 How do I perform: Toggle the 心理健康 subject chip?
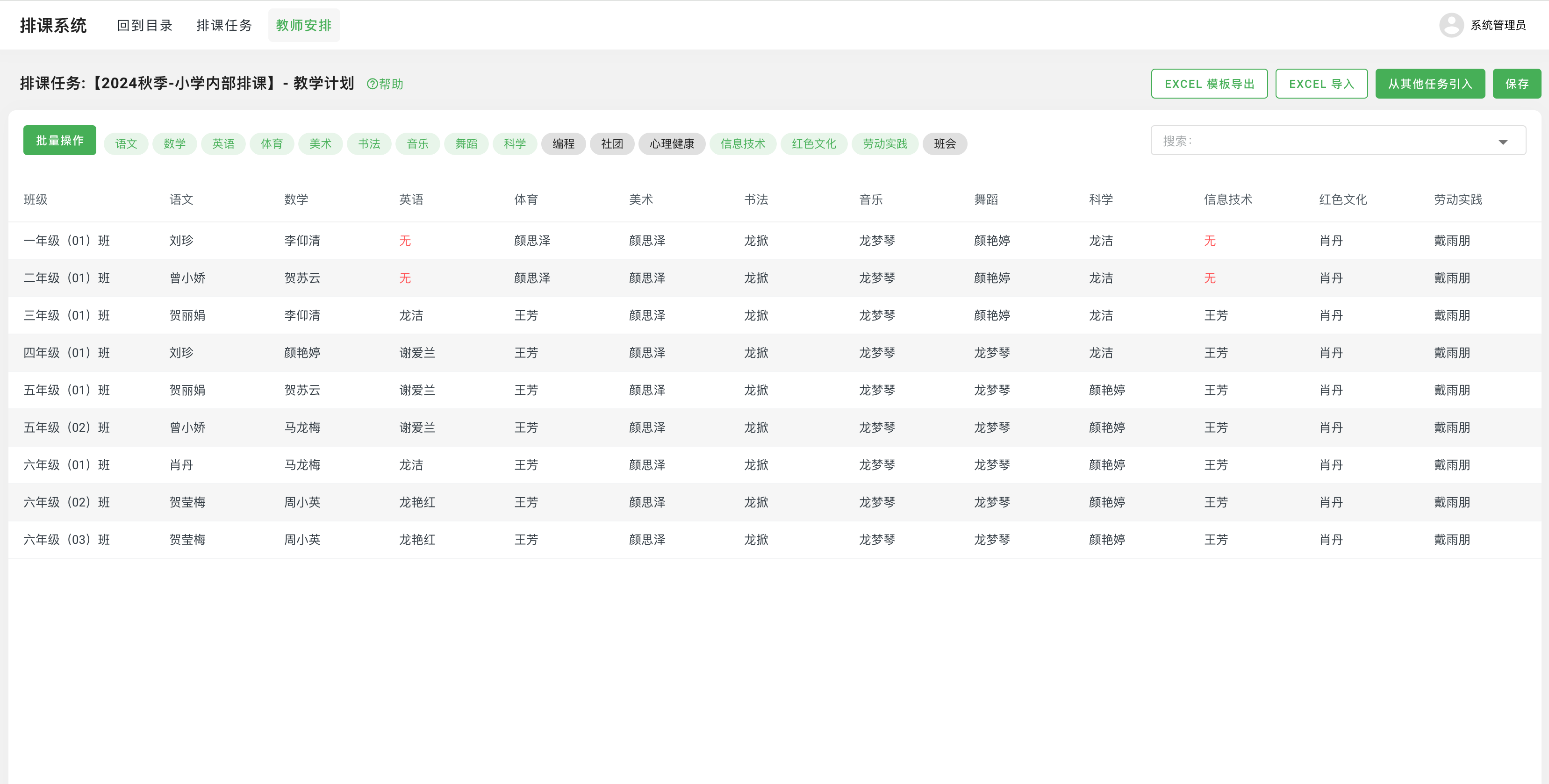coord(672,144)
